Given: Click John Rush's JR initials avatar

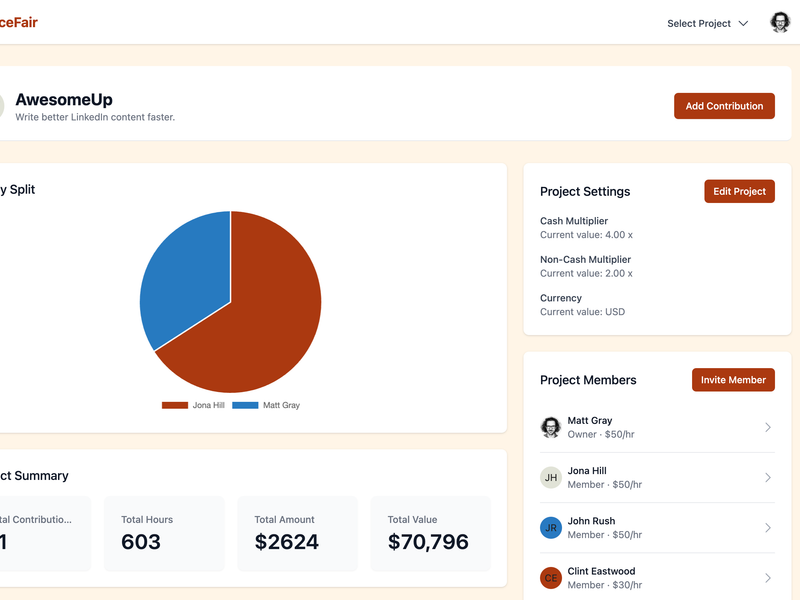Looking at the screenshot, I should point(551,528).
